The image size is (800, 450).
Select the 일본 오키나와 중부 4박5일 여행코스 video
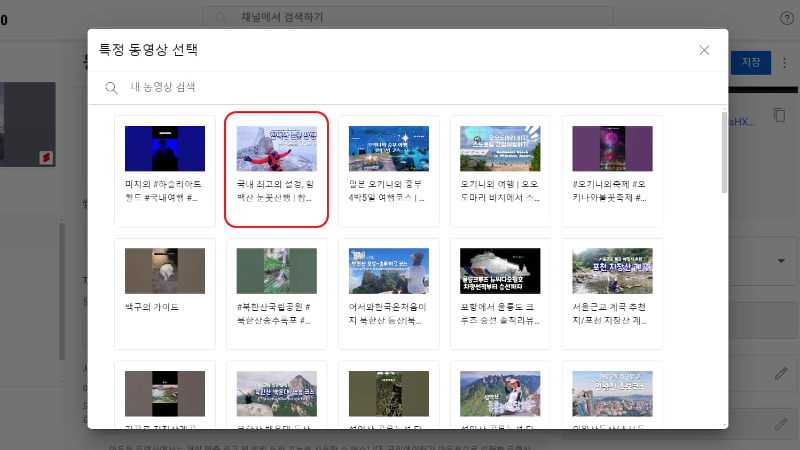(388, 171)
